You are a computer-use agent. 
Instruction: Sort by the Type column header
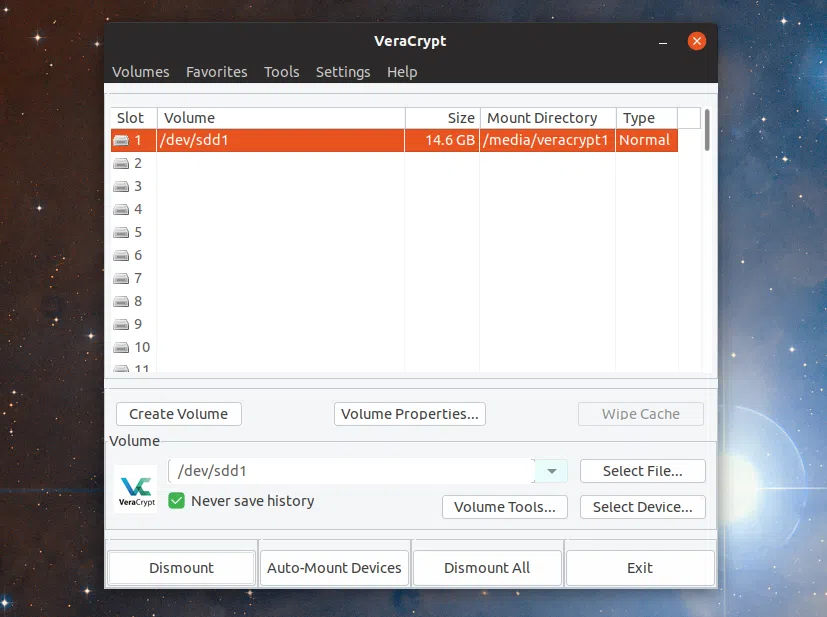tap(647, 118)
